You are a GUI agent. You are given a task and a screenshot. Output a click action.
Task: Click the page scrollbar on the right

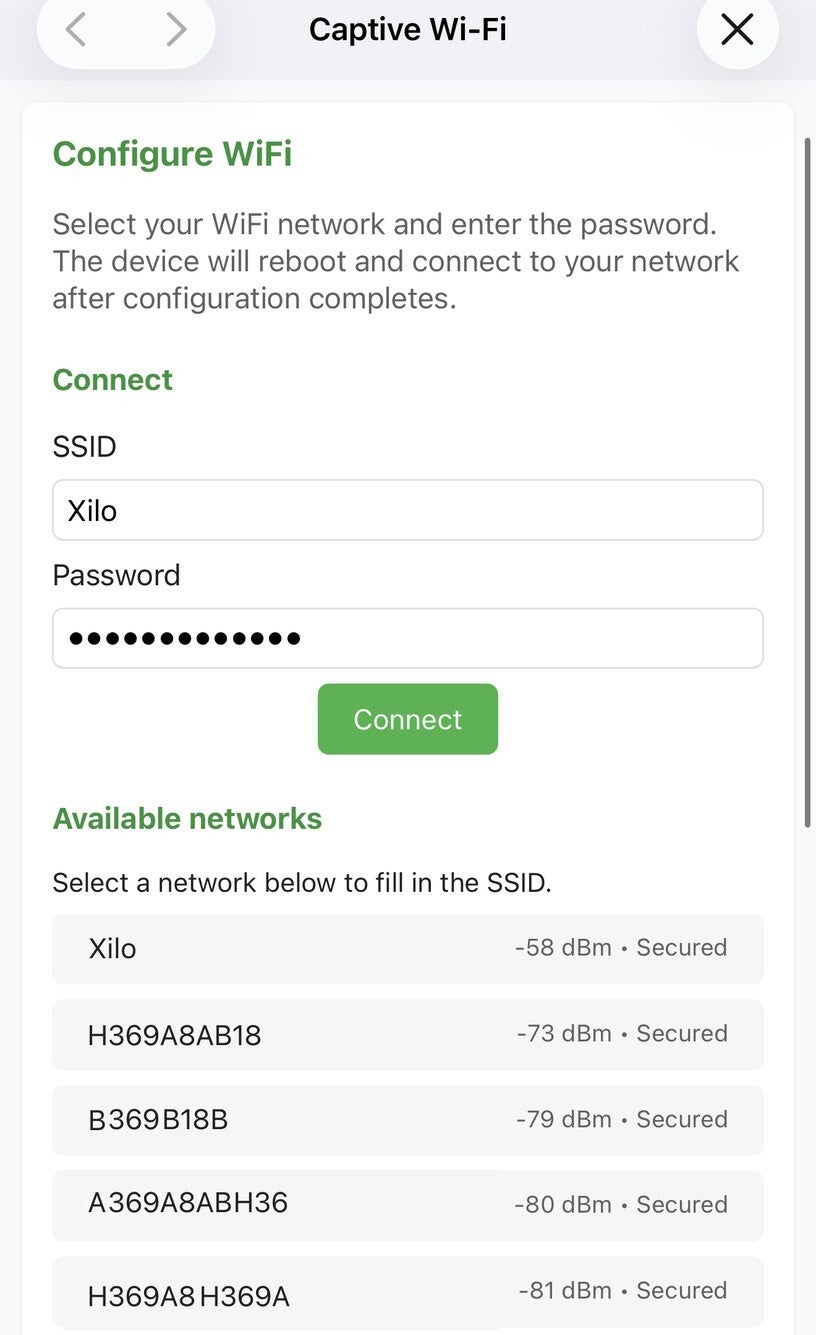(x=808, y=482)
